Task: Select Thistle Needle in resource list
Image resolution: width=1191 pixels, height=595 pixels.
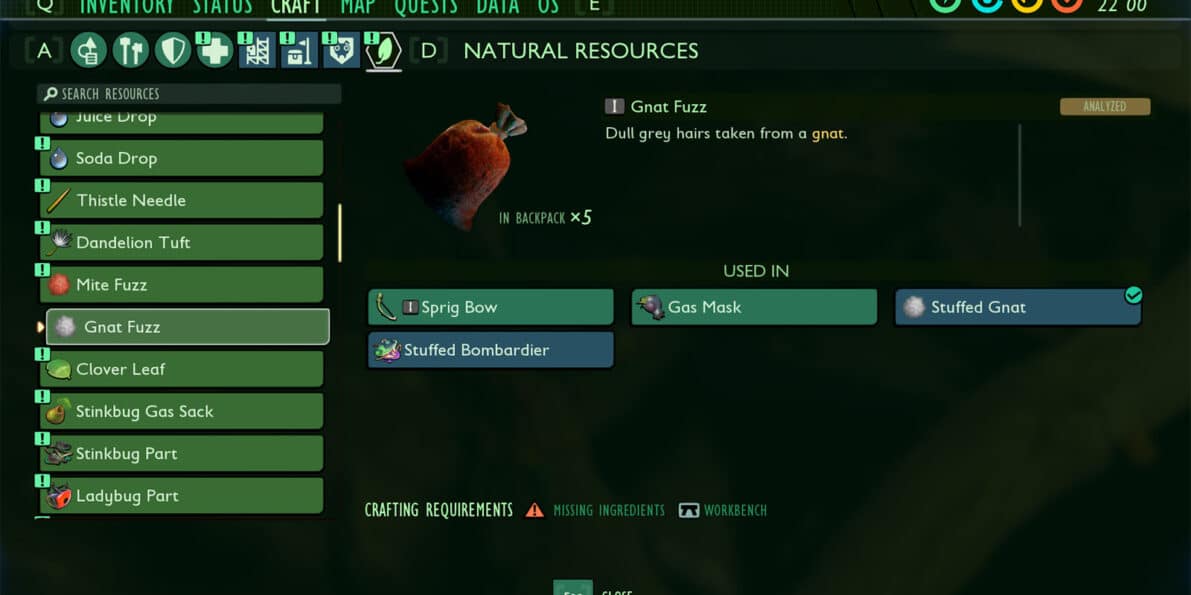Action: pos(182,201)
